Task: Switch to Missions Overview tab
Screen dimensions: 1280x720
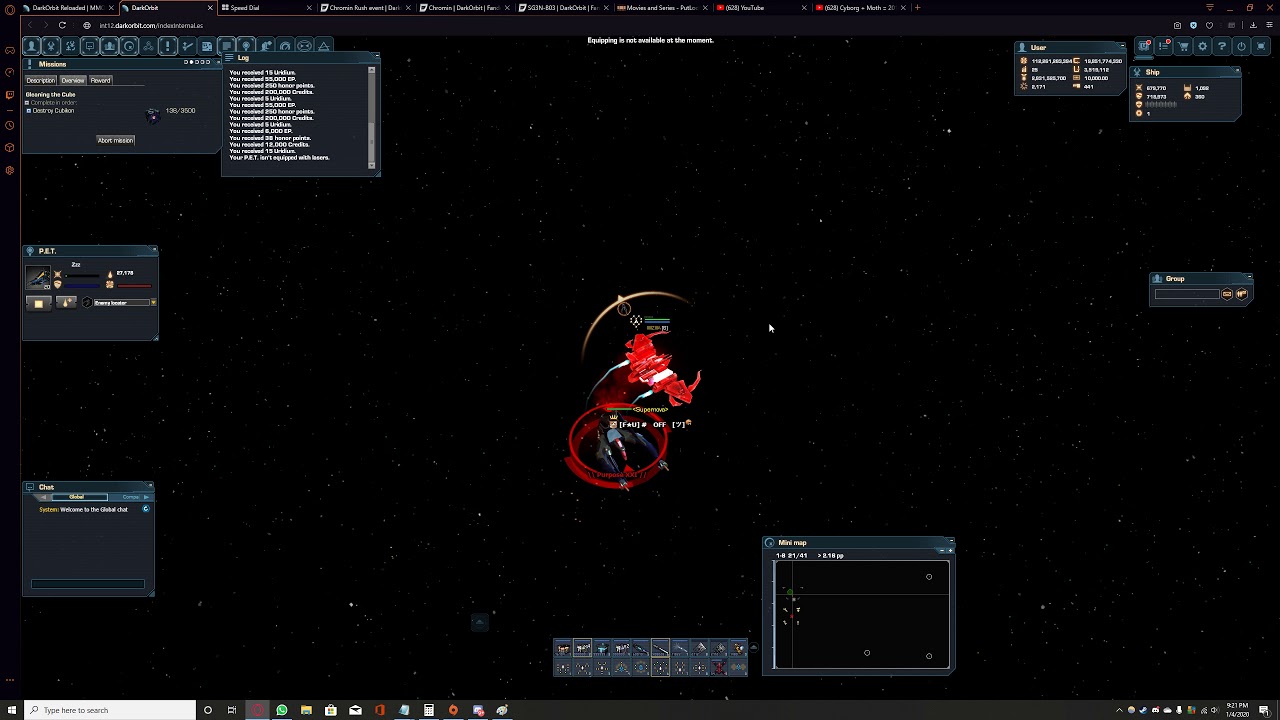Action: tap(73, 80)
